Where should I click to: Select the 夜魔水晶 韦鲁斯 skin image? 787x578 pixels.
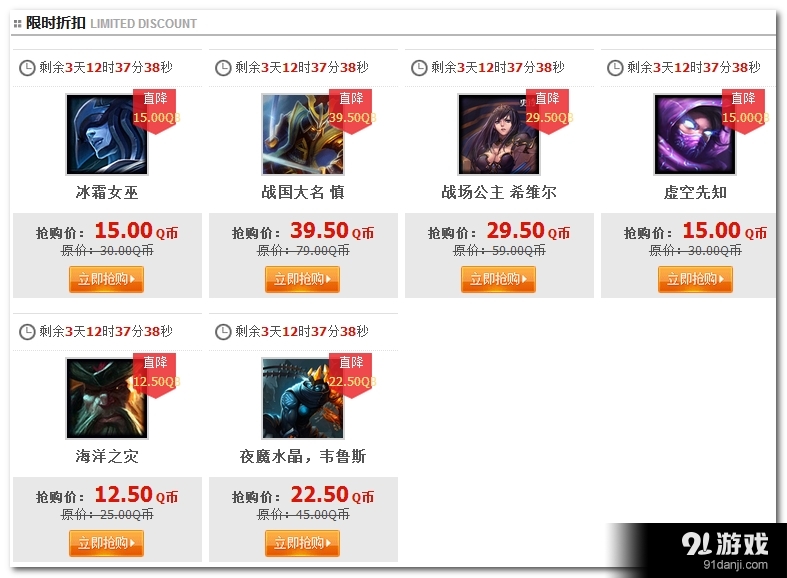(303, 398)
